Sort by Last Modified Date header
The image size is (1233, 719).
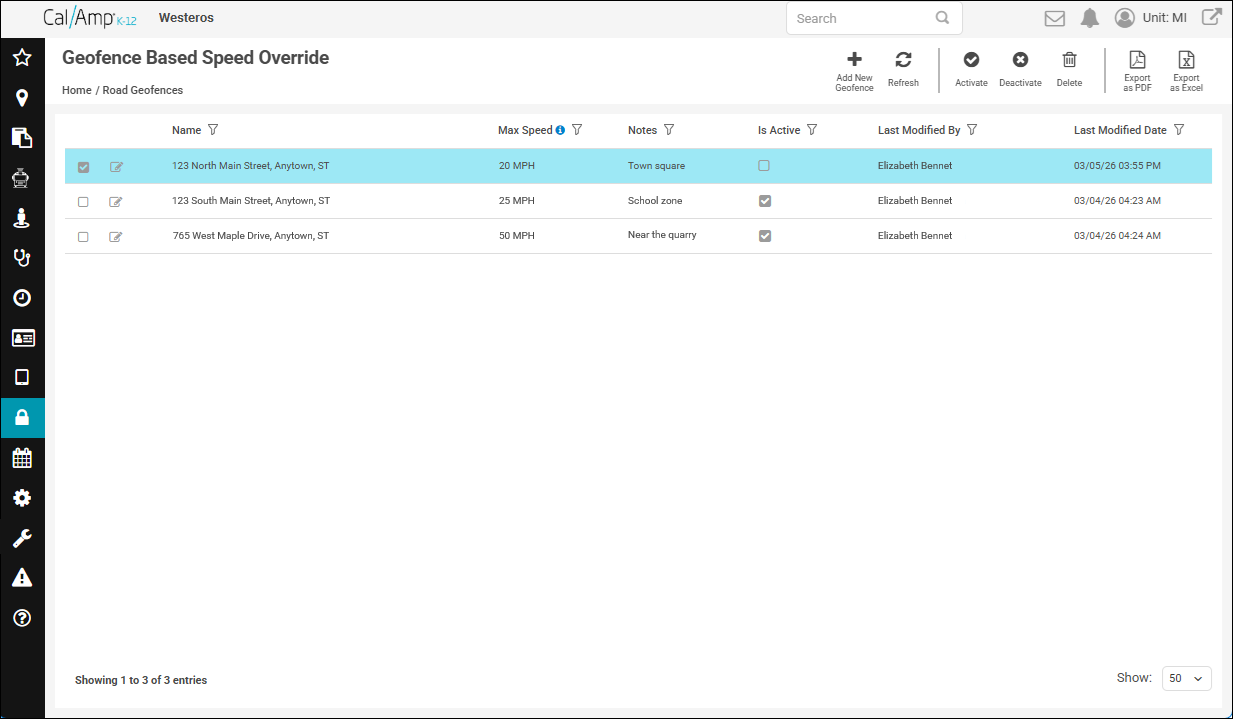point(1120,130)
